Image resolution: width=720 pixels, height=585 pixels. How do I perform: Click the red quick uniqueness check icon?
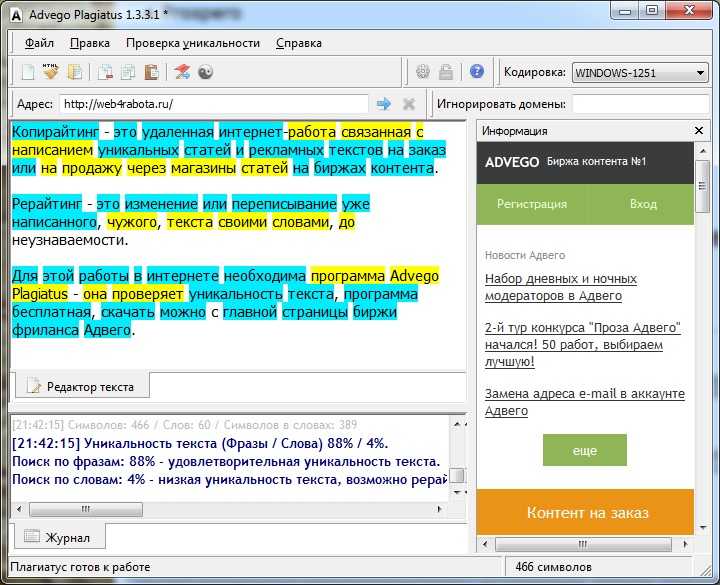182,72
